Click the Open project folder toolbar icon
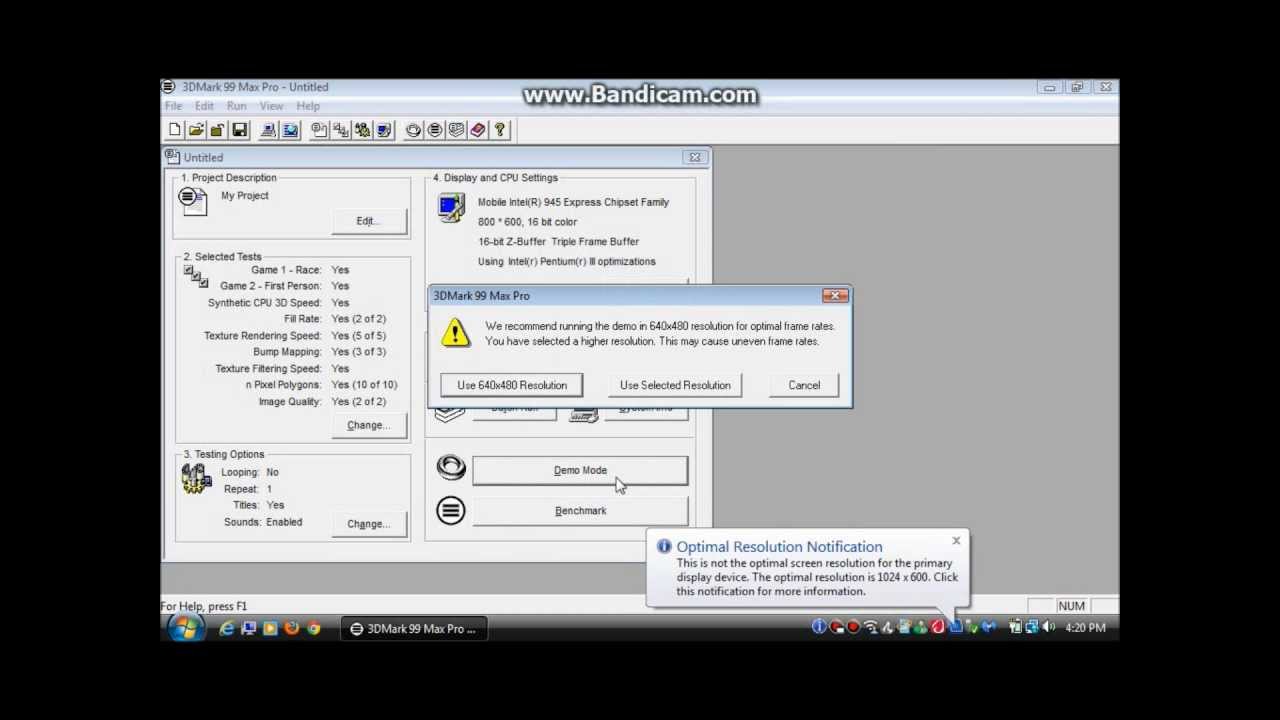The image size is (1280, 720). (196, 130)
